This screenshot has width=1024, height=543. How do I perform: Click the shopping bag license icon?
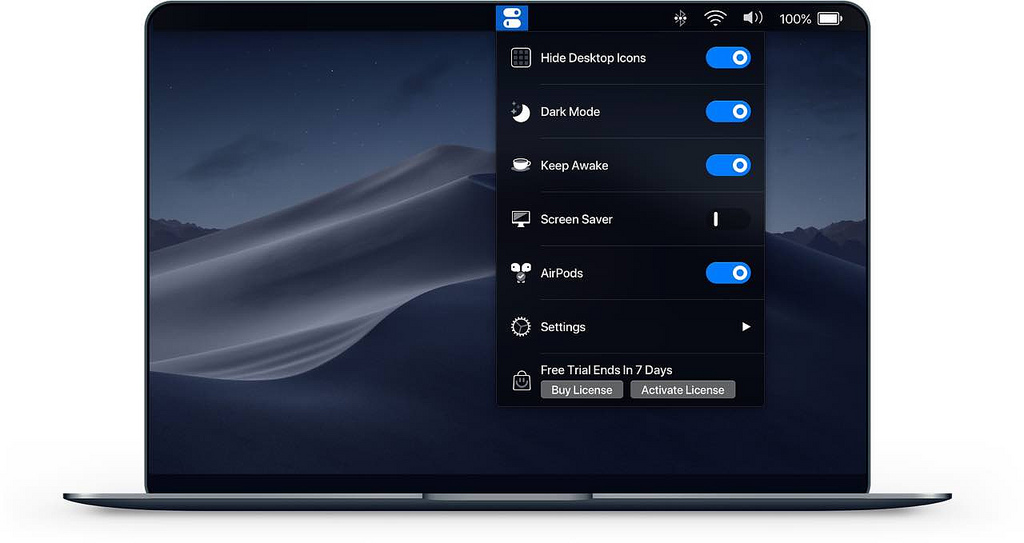pos(520,381)
